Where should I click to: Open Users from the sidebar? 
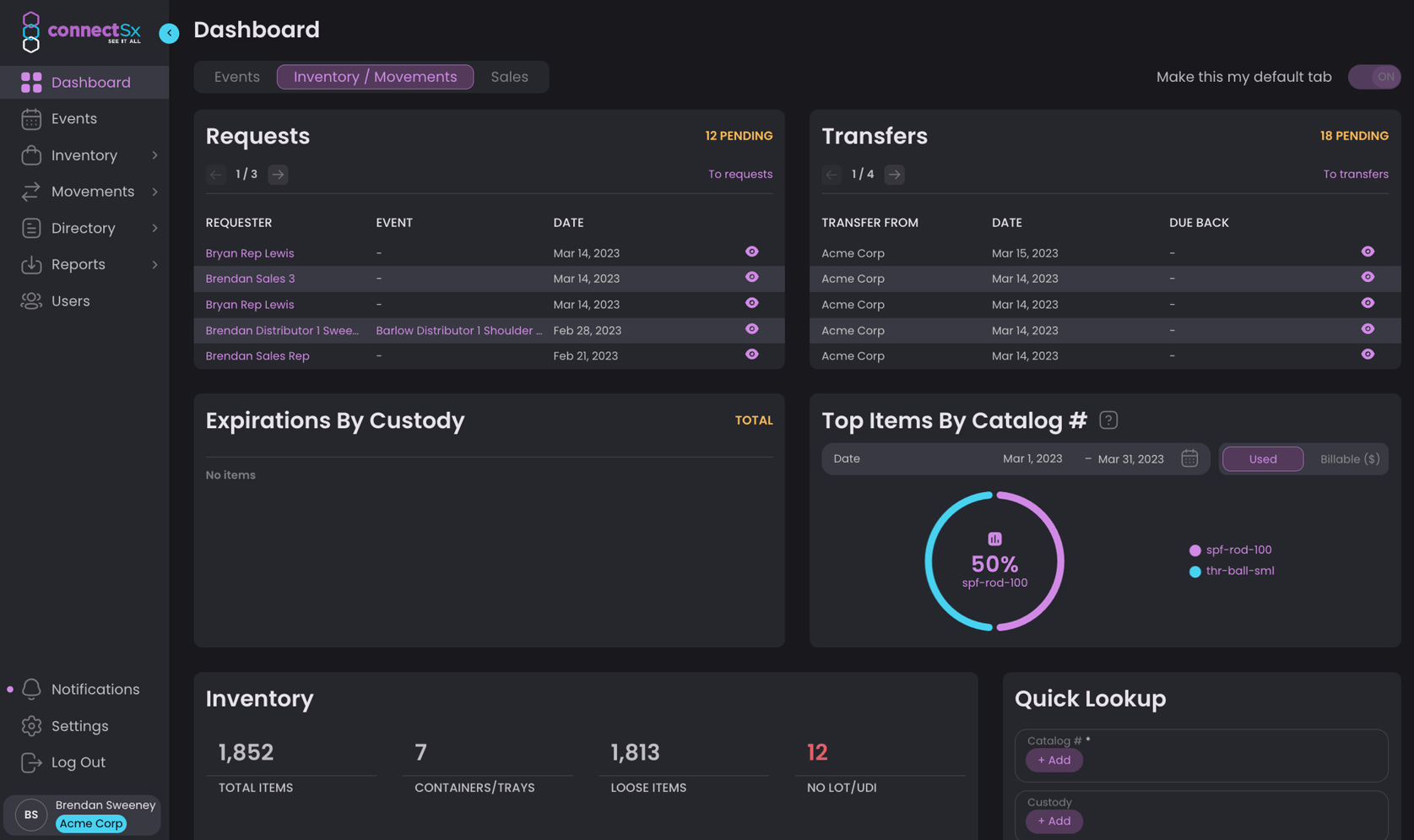(x=70, y=301)
